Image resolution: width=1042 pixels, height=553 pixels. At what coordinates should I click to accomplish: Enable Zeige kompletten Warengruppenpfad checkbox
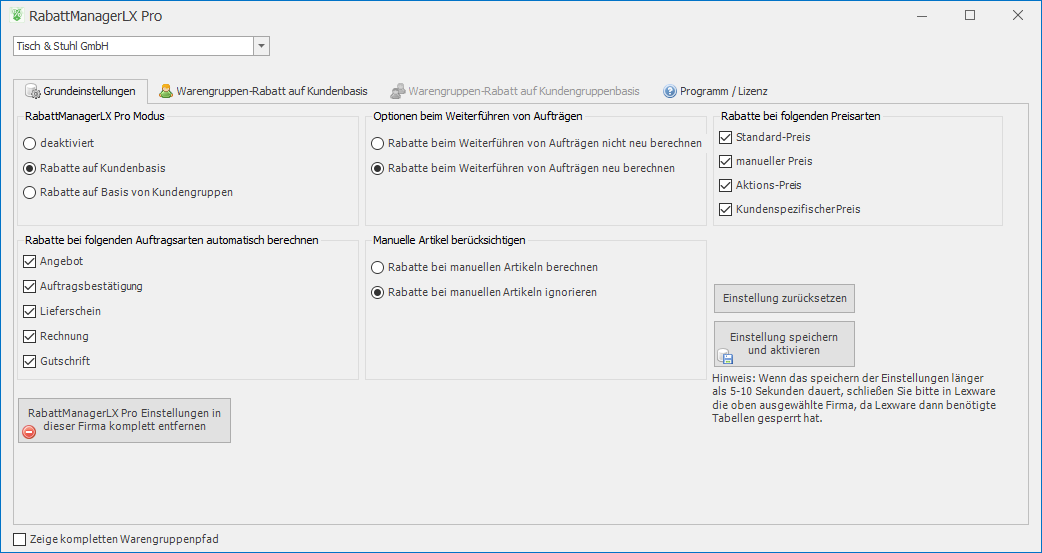(20, 539)
